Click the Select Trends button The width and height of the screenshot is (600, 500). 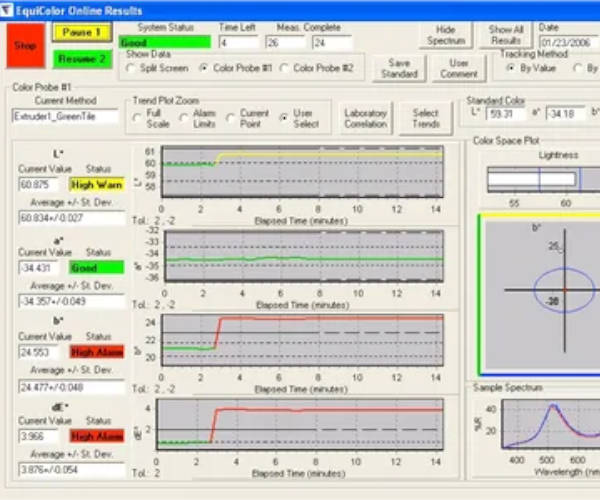click(x=426, y=119)
